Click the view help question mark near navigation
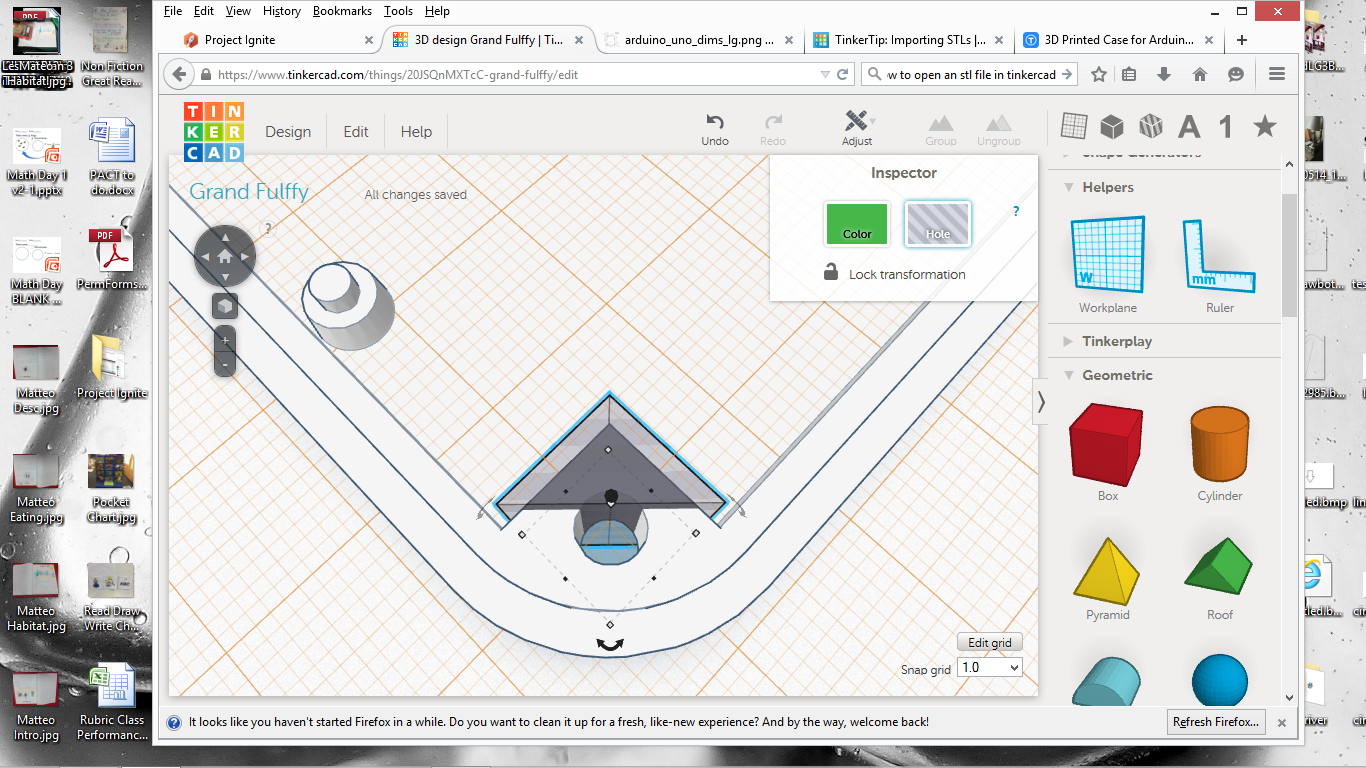This screenshot has width=1366, height=768. click(267, 229)
